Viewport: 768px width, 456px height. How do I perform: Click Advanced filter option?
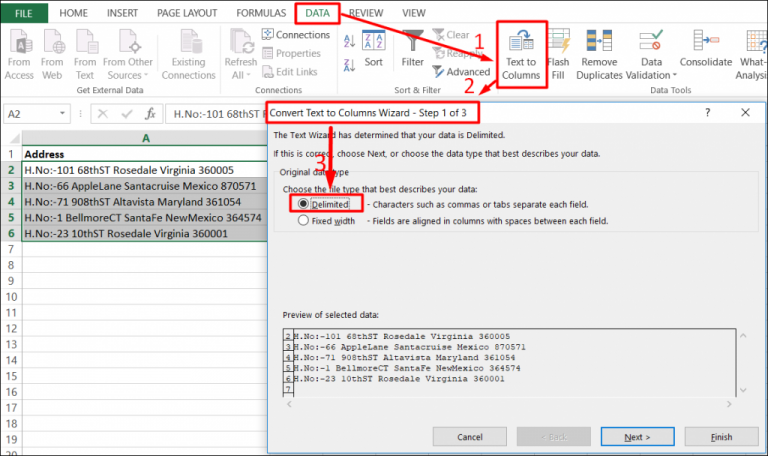pyautogui.click(x=461, y=72)
